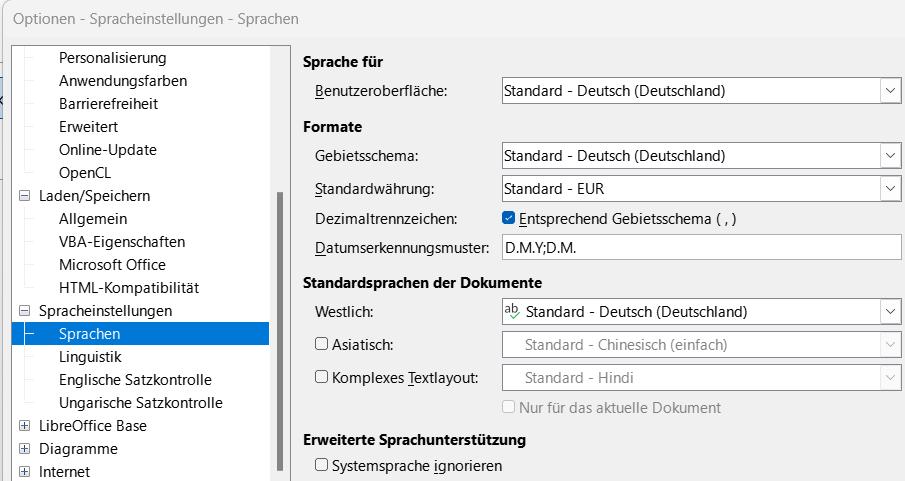
Task: Expand the Diagramme tree node
Action: 25,449
